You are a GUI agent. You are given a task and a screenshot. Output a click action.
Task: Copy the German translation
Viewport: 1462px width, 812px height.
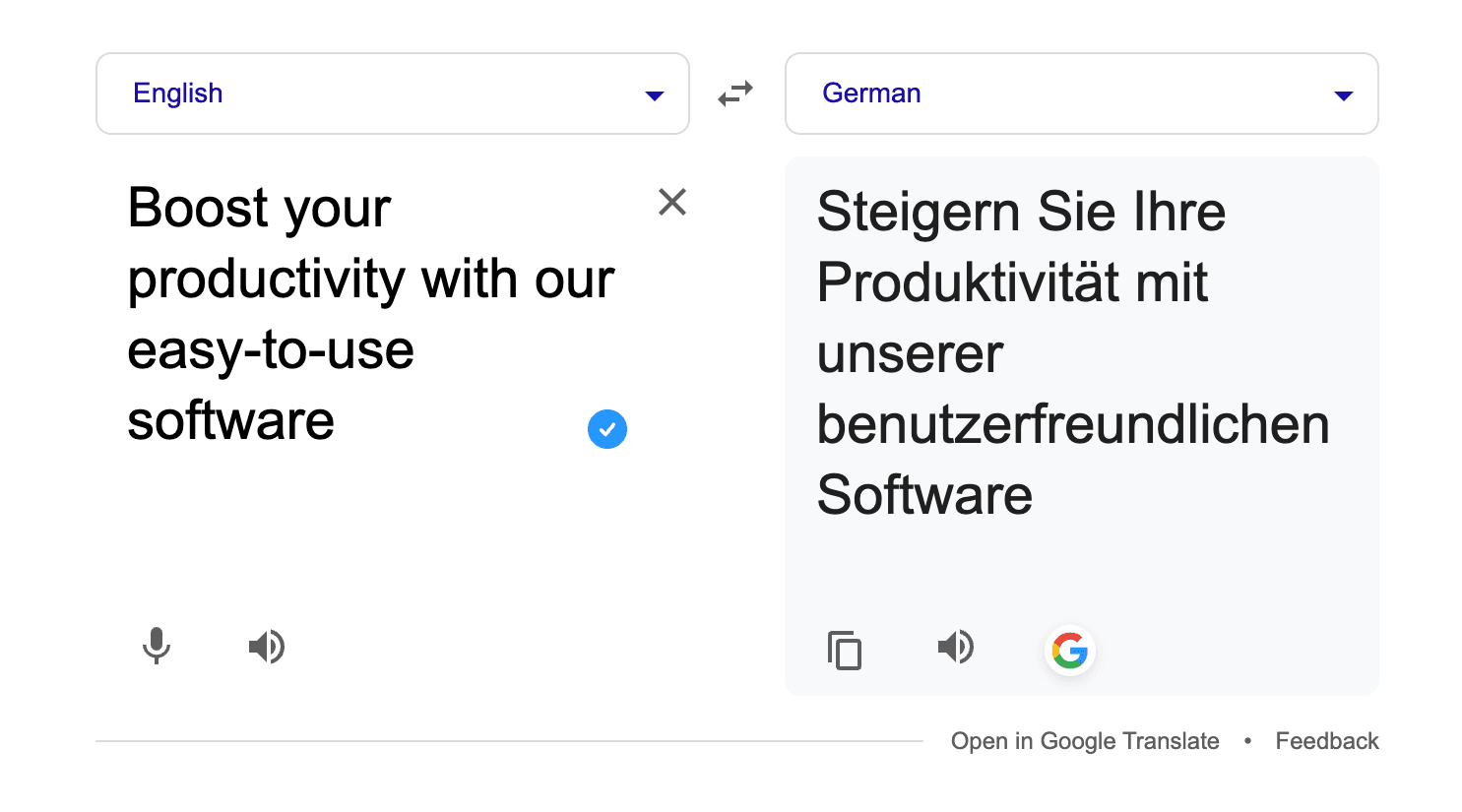tap(845, 651)
